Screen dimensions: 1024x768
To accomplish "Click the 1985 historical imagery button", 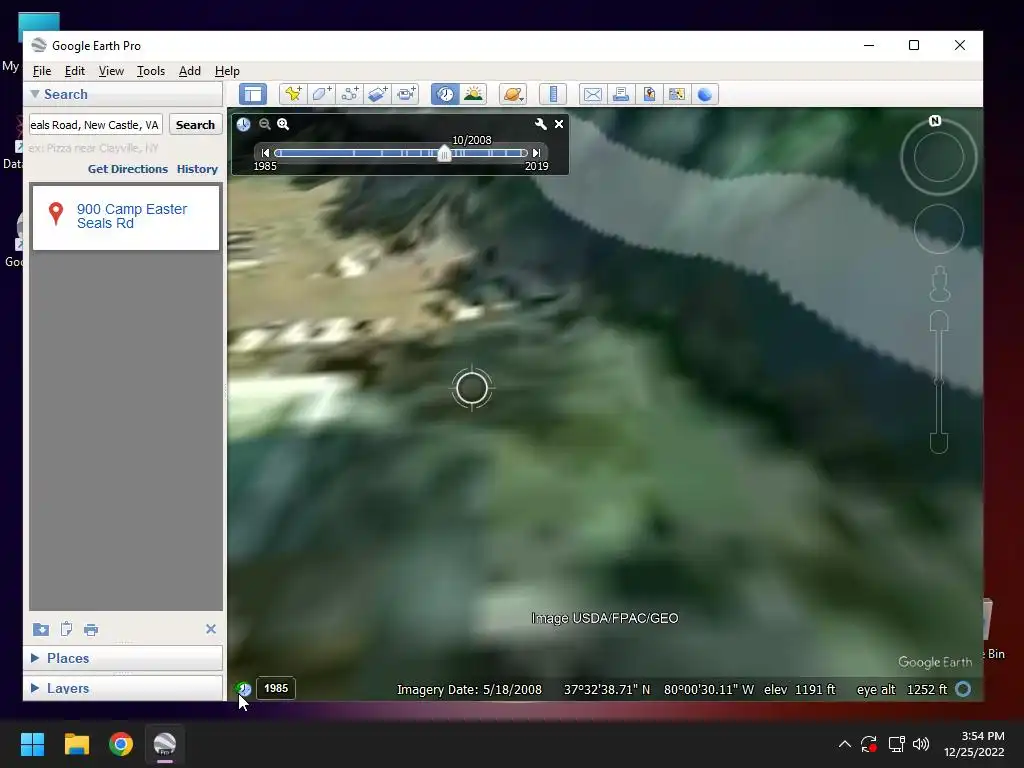I will (x=276, y=688).
